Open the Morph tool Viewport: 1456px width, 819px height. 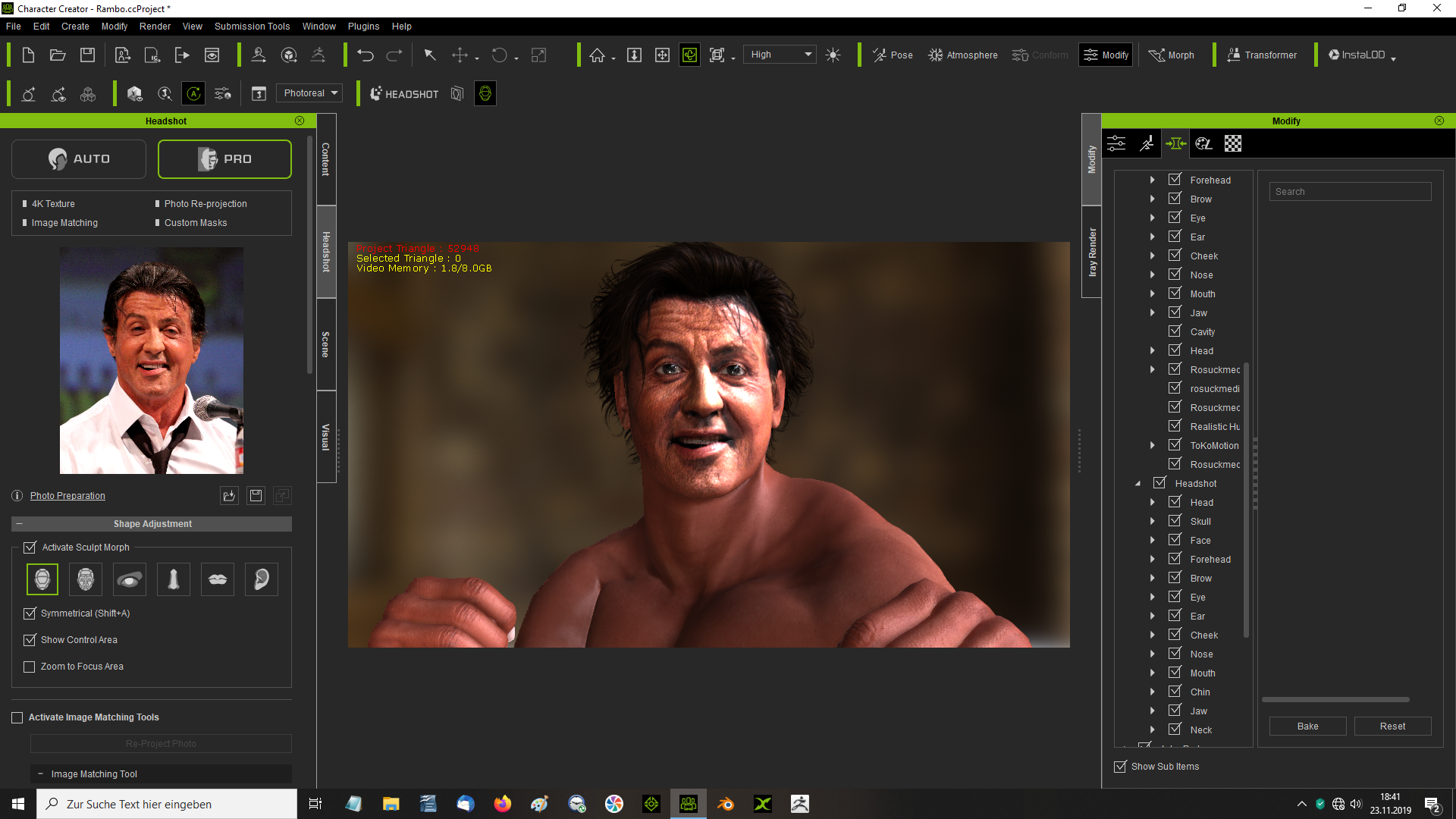tap(1172, 55)
